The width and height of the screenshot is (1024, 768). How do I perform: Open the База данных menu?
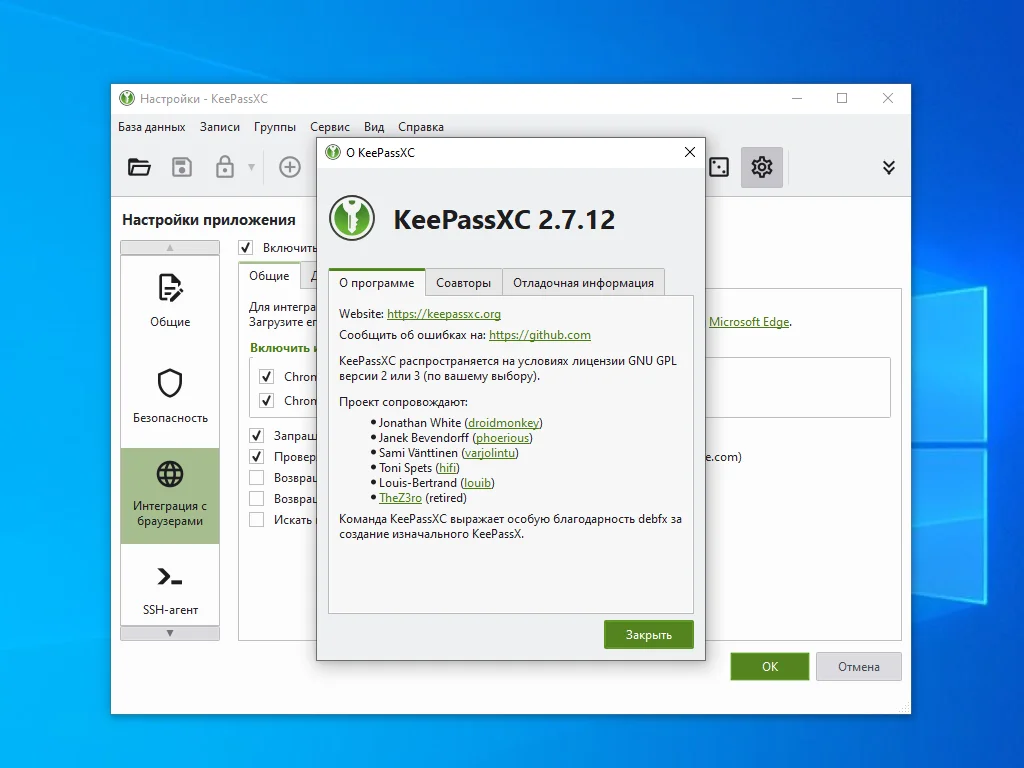coord(152,127)
